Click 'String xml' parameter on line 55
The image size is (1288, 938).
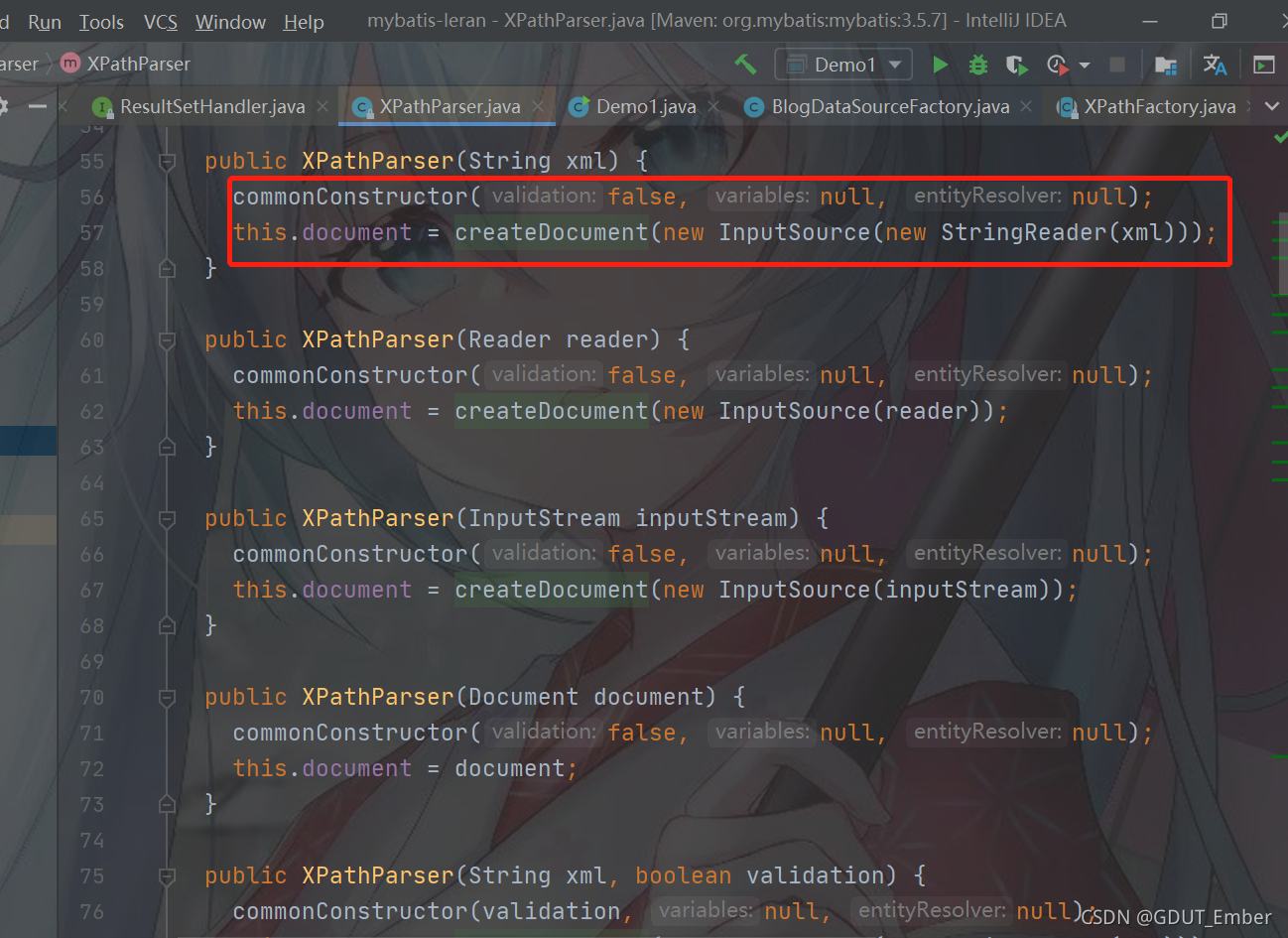tap(537, 161)
